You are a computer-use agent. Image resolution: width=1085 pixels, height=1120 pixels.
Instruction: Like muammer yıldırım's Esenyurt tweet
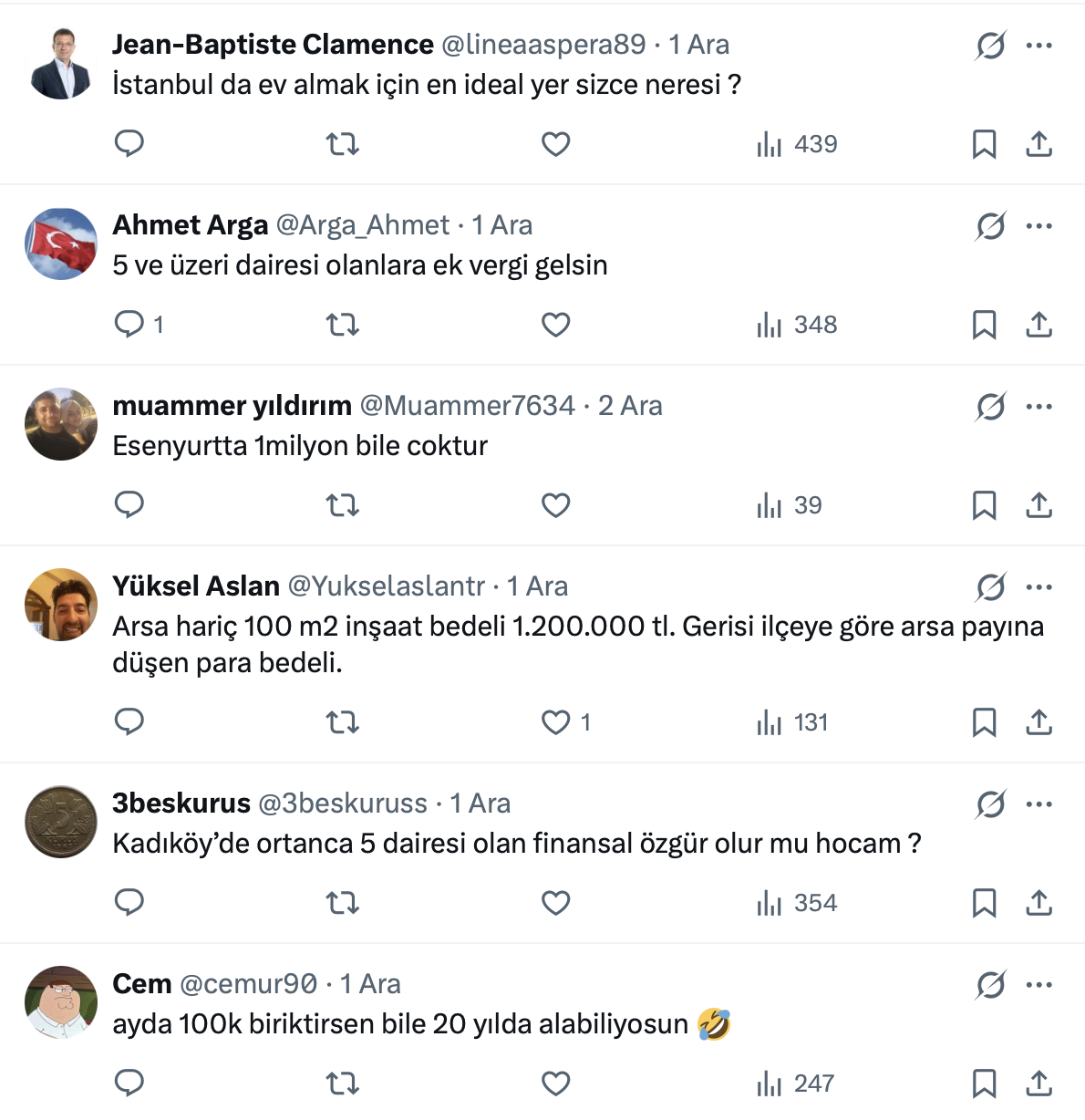[555, 505]
